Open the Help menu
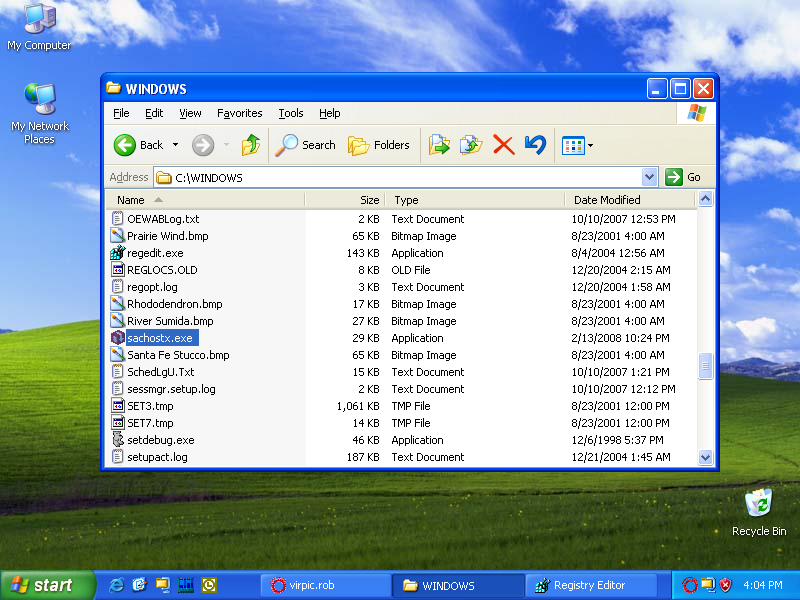 pyautogui.click(x=330, y=113)
